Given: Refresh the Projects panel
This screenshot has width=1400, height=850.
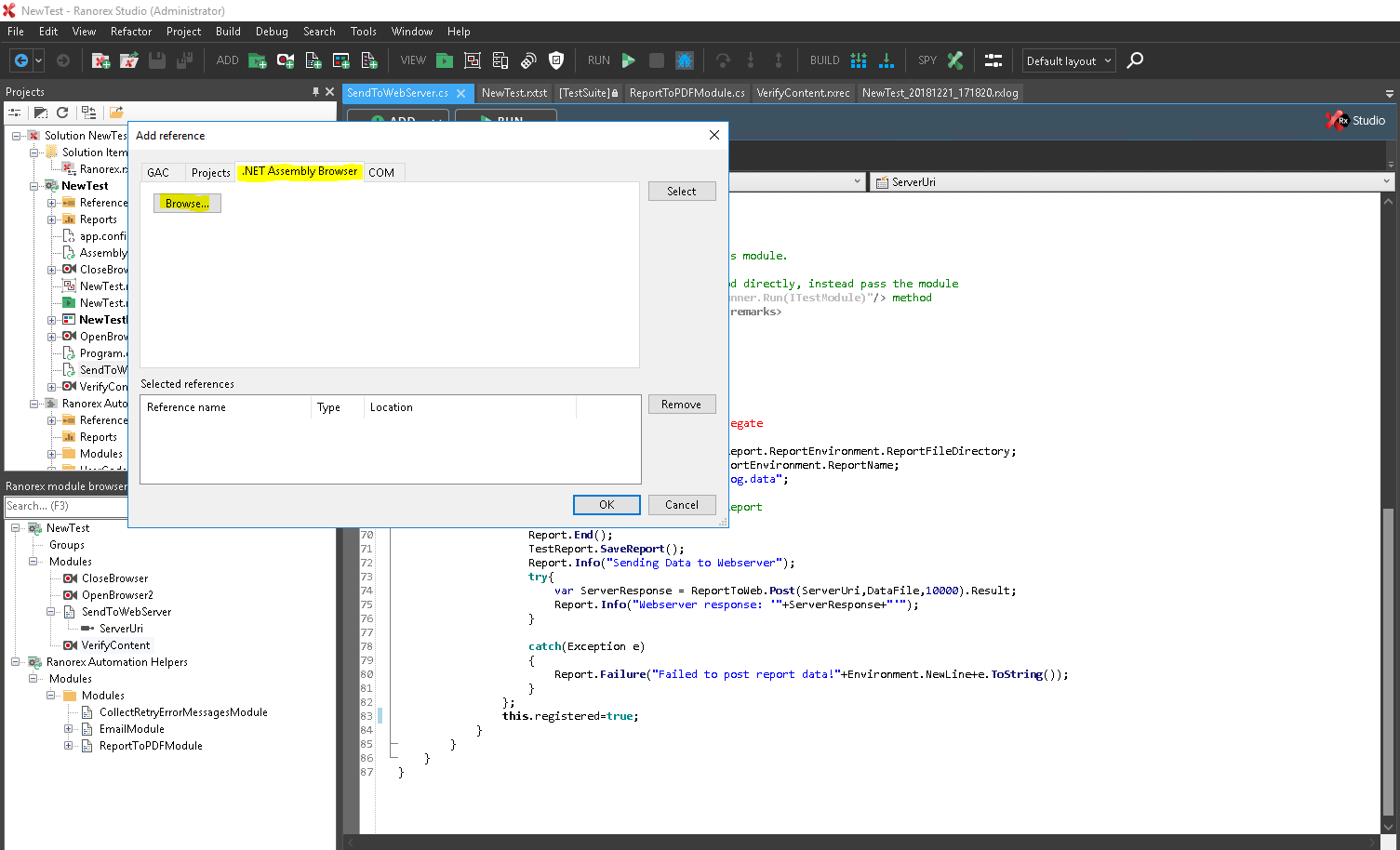Looking at the screenshot, I should pyautogui.click(x=62, y=113).
